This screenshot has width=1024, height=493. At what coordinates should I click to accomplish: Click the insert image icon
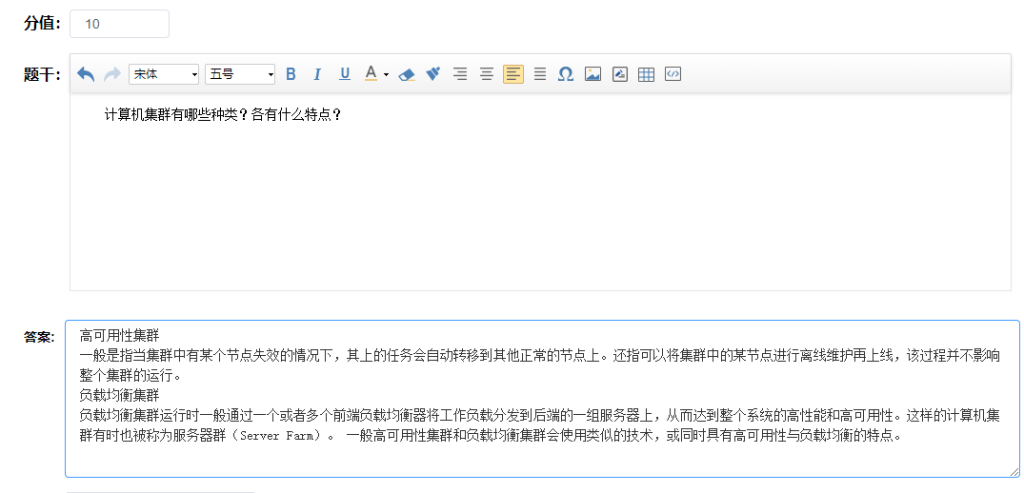pyautogui.click(x=593, y=75)
